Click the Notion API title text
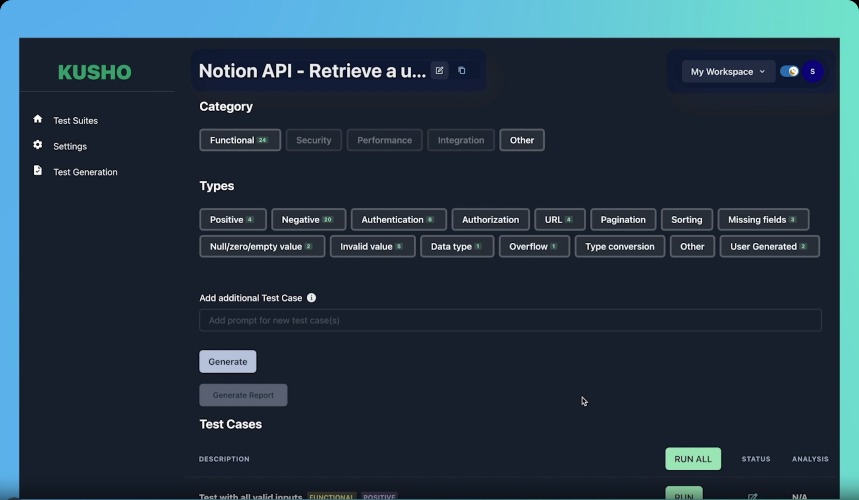The width and height of the screenshot is (859, 500). point(312,71)
